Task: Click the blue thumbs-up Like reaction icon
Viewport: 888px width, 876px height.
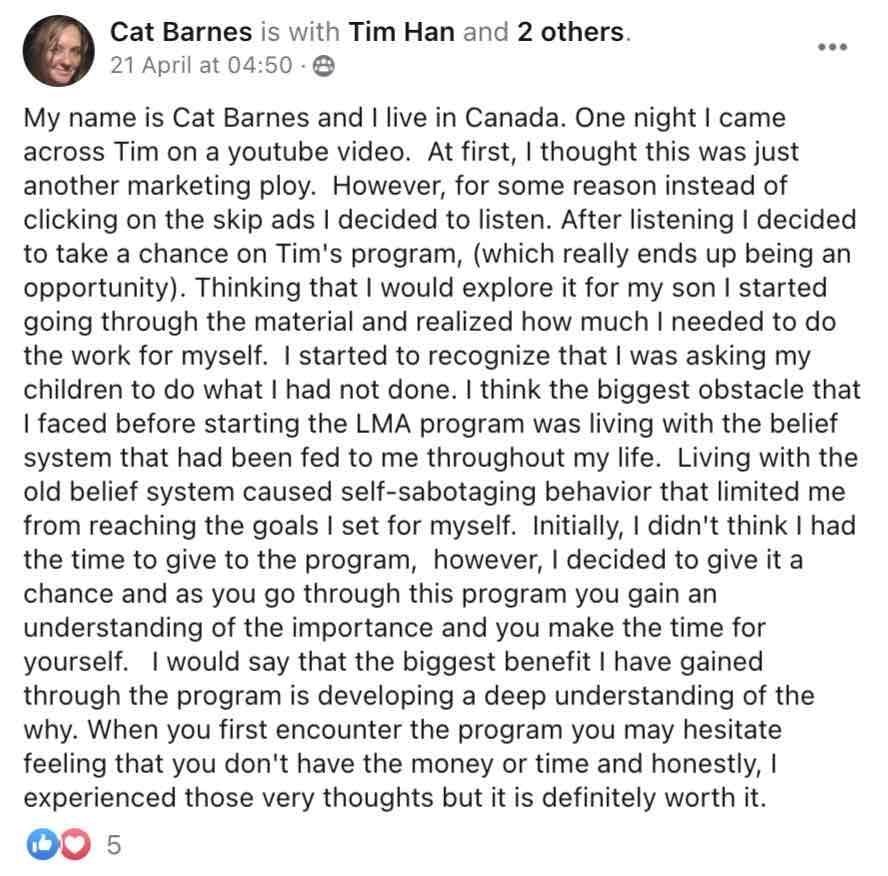Action: pos(42,844)
